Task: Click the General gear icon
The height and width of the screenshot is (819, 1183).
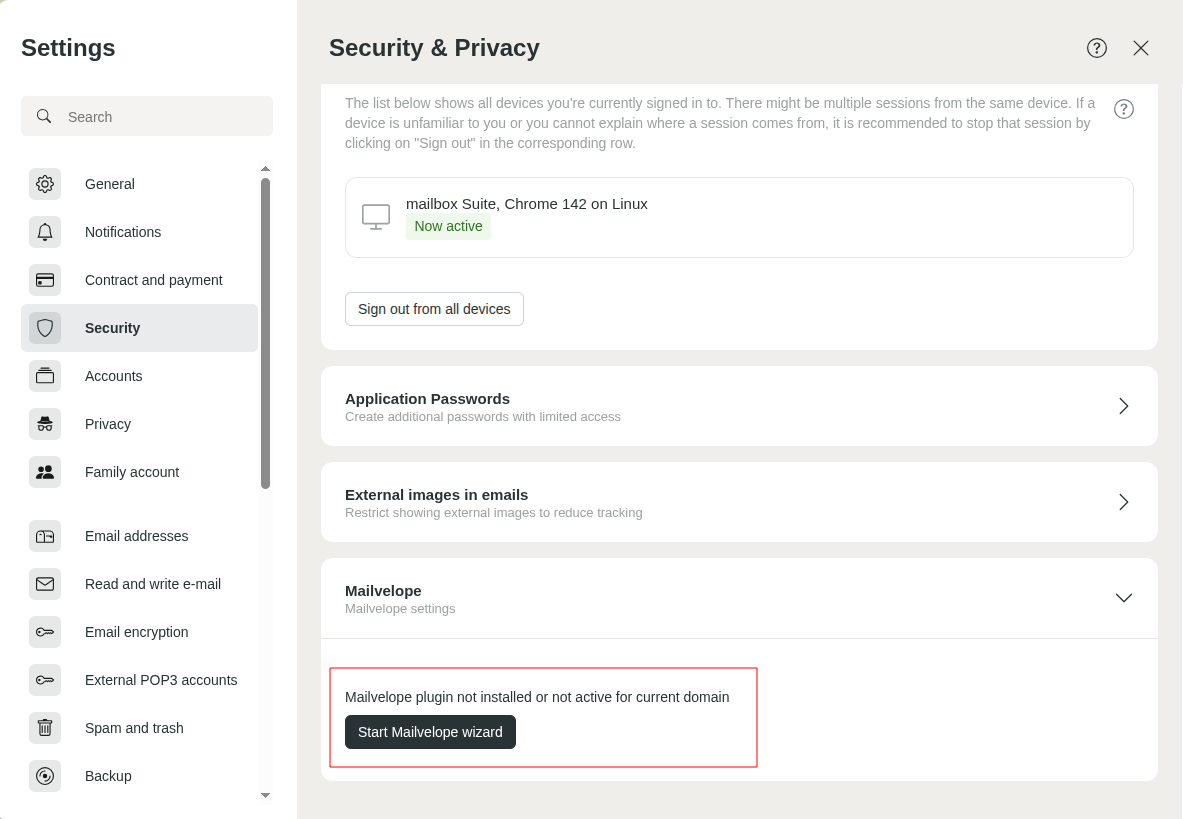Action: 45,184
